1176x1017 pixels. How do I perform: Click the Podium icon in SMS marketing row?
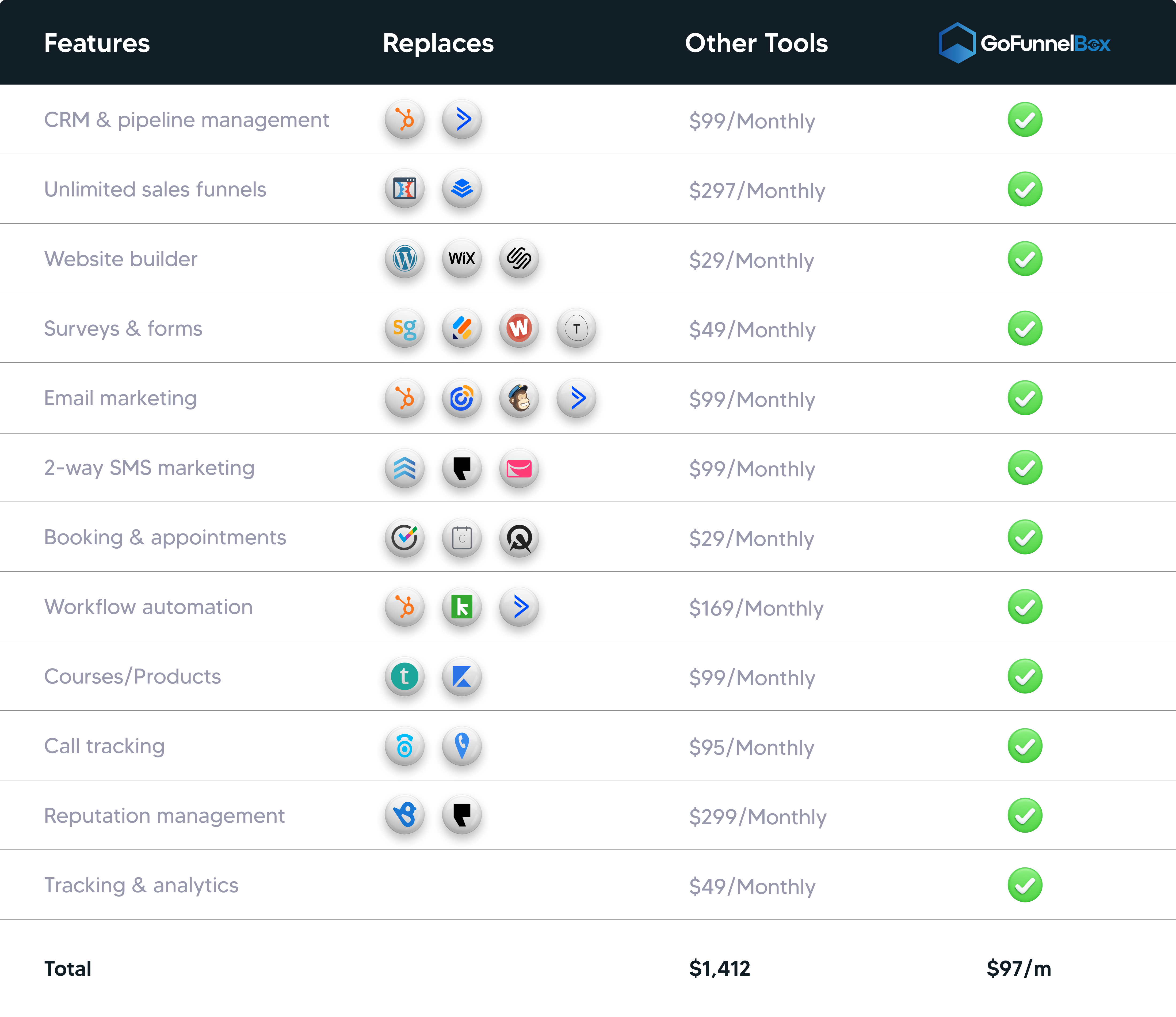[462, 468]
